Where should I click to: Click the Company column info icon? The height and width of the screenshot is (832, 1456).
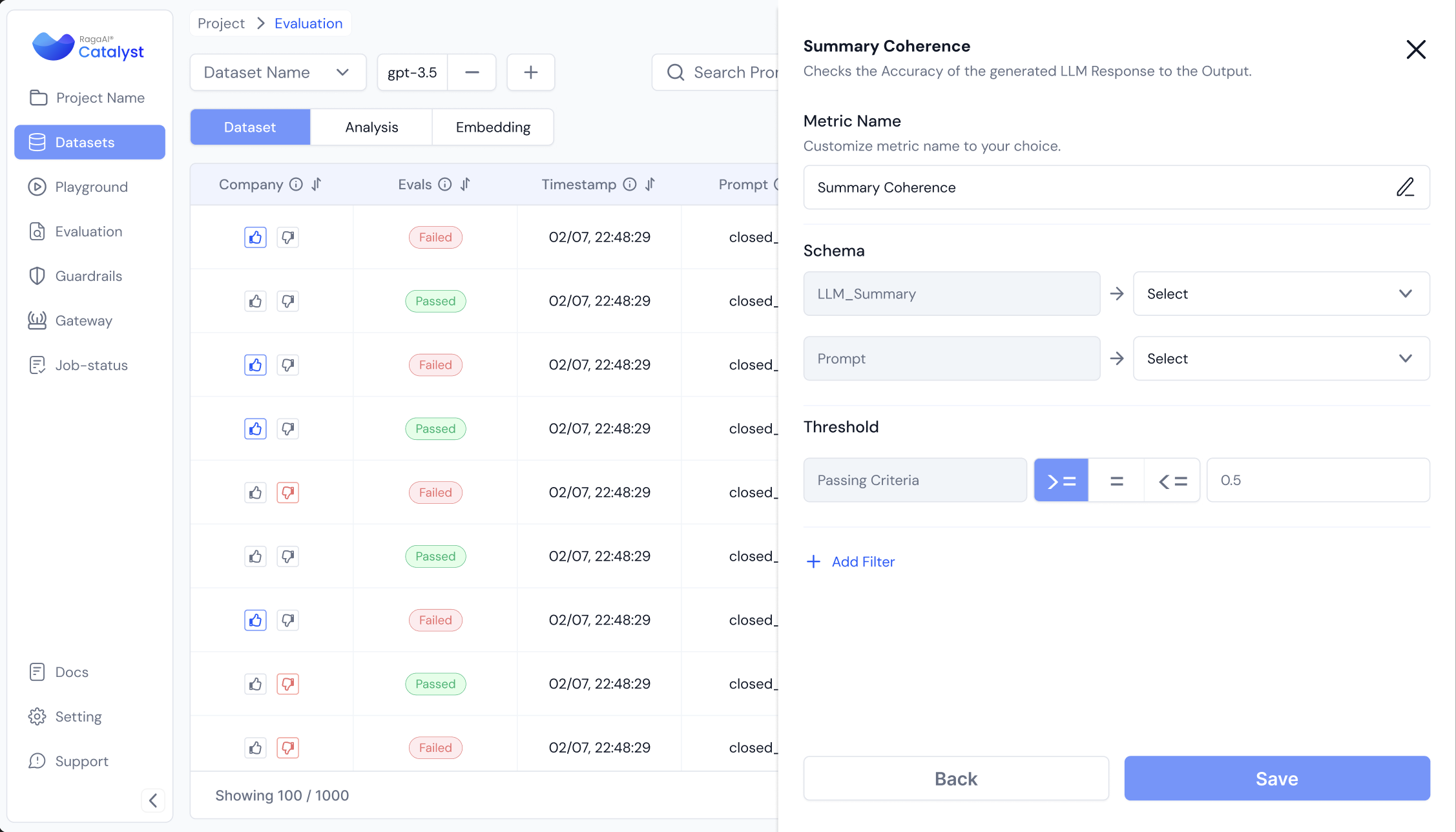(296, 185)
